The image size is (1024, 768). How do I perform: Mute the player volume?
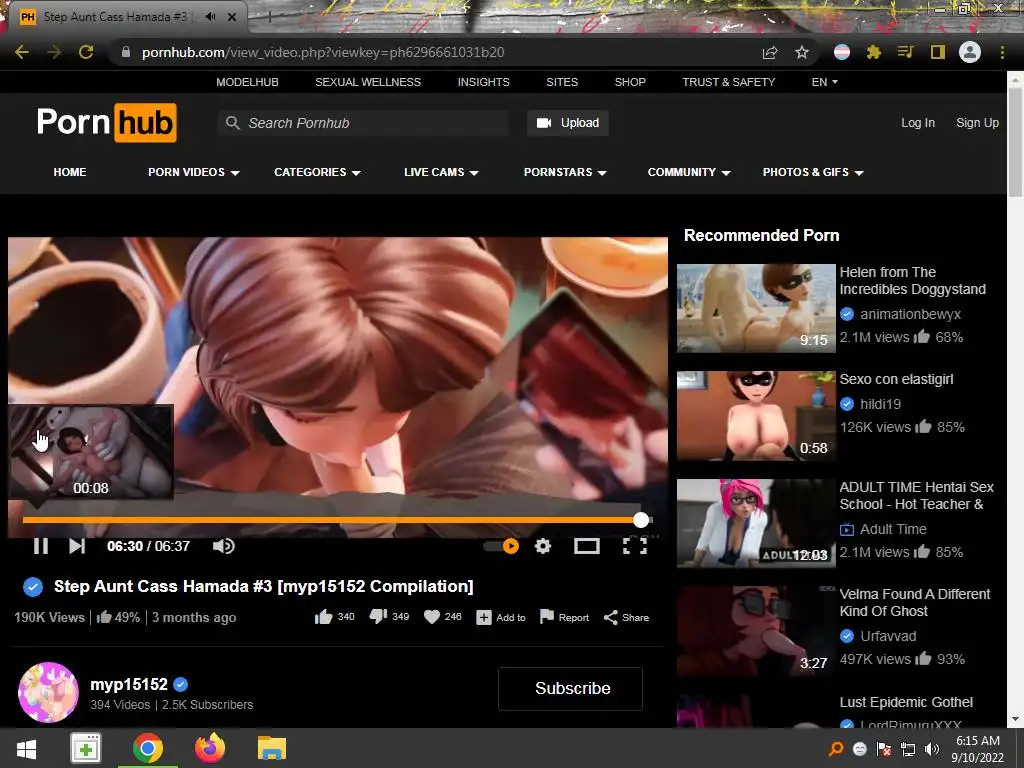[x=223, y=546]
